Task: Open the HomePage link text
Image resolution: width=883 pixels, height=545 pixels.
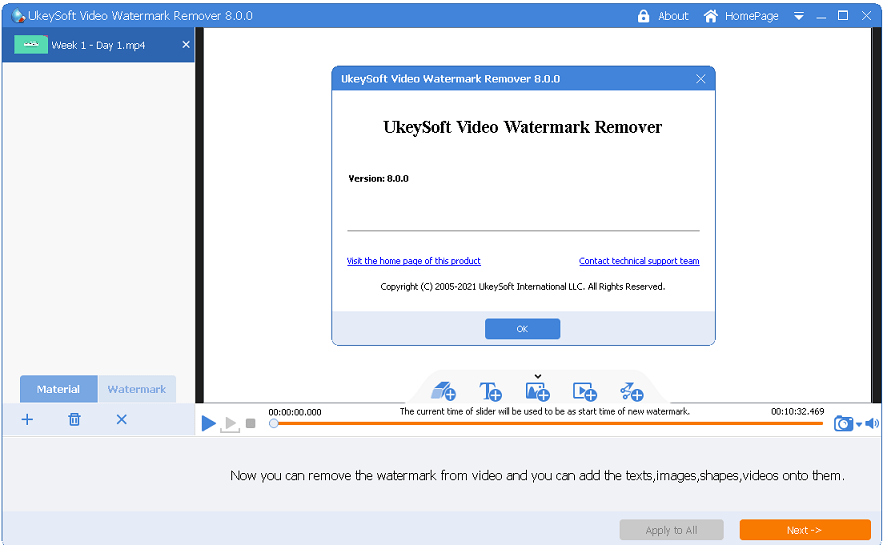Action: pos(751,16)
